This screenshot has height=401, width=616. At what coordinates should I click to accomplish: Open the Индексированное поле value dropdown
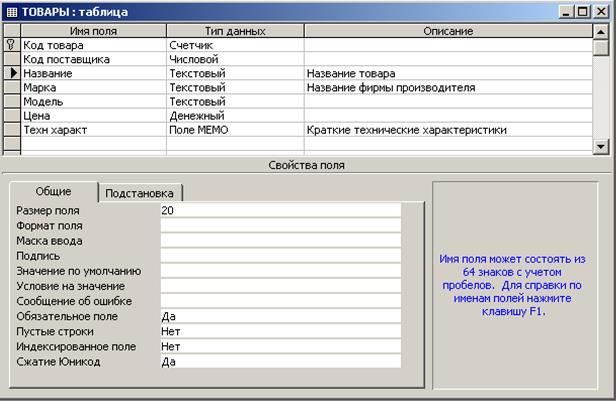(x=279, y=347)
